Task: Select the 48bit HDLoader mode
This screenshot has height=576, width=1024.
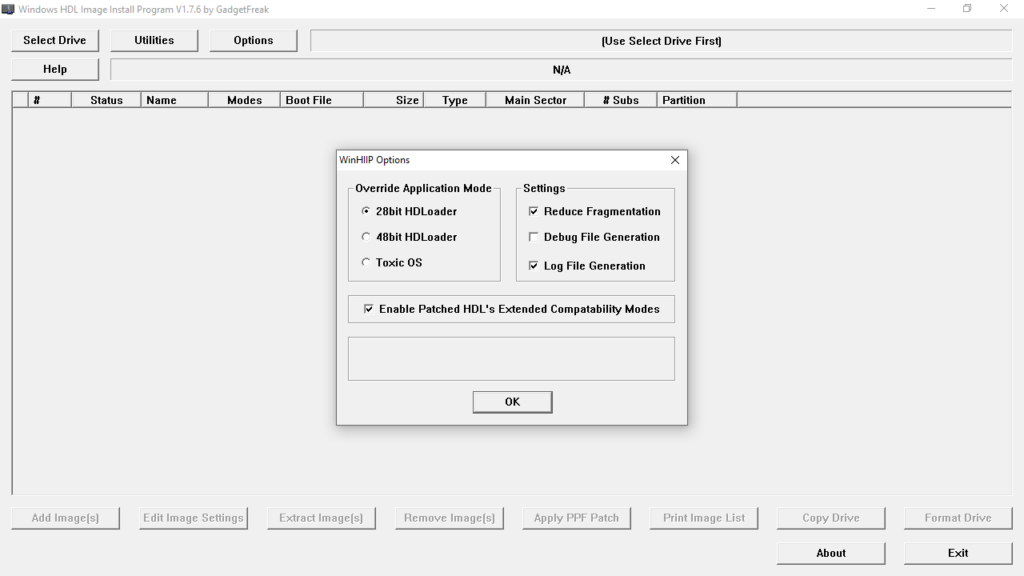Action: coord(365,236)
